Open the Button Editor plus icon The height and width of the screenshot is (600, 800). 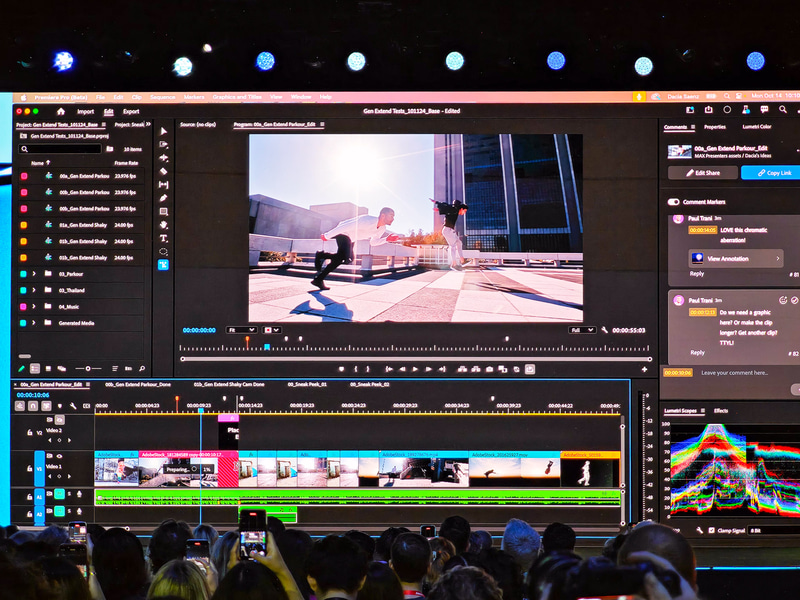point(644,369)
